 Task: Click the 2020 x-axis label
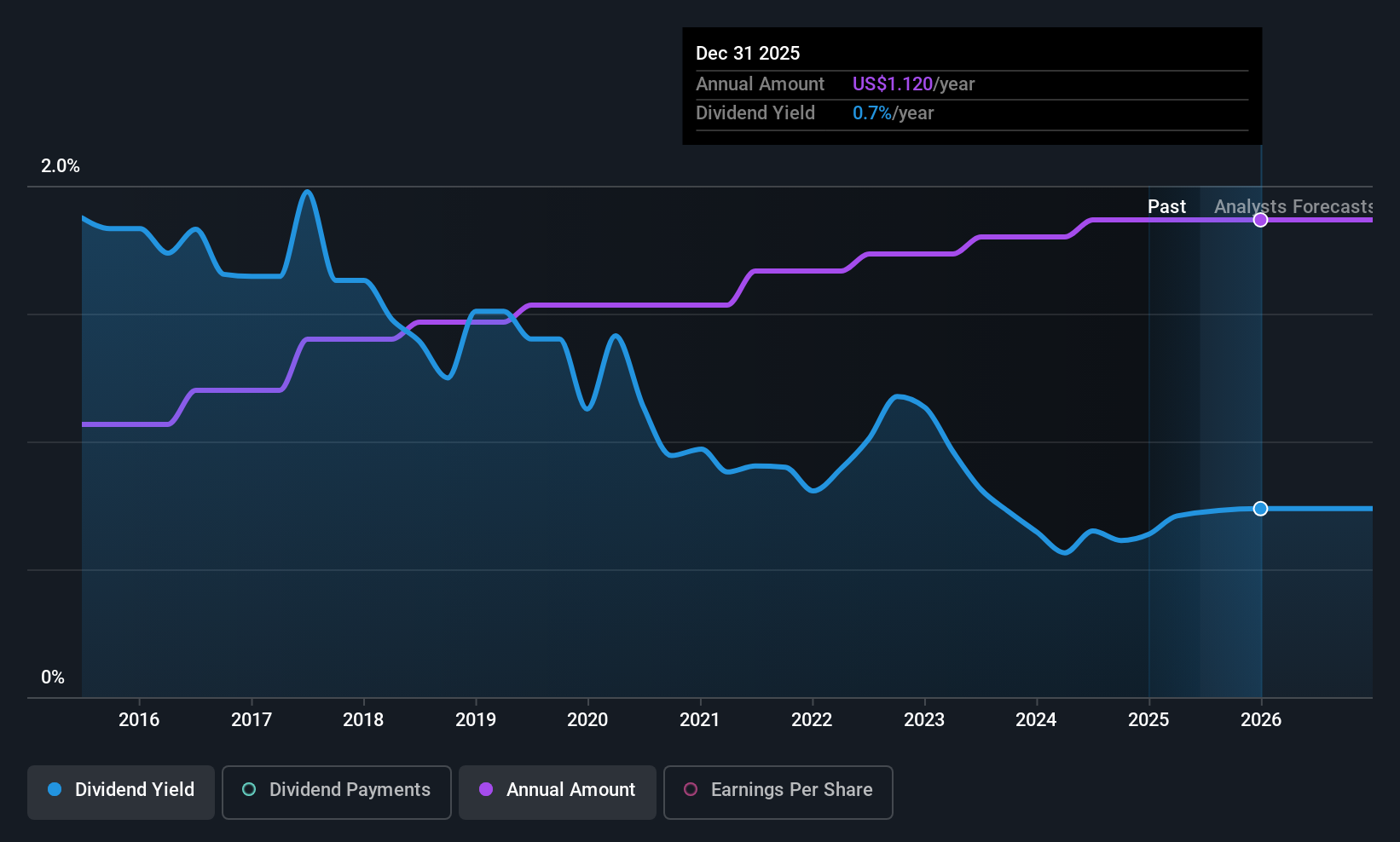click(587, 720)
